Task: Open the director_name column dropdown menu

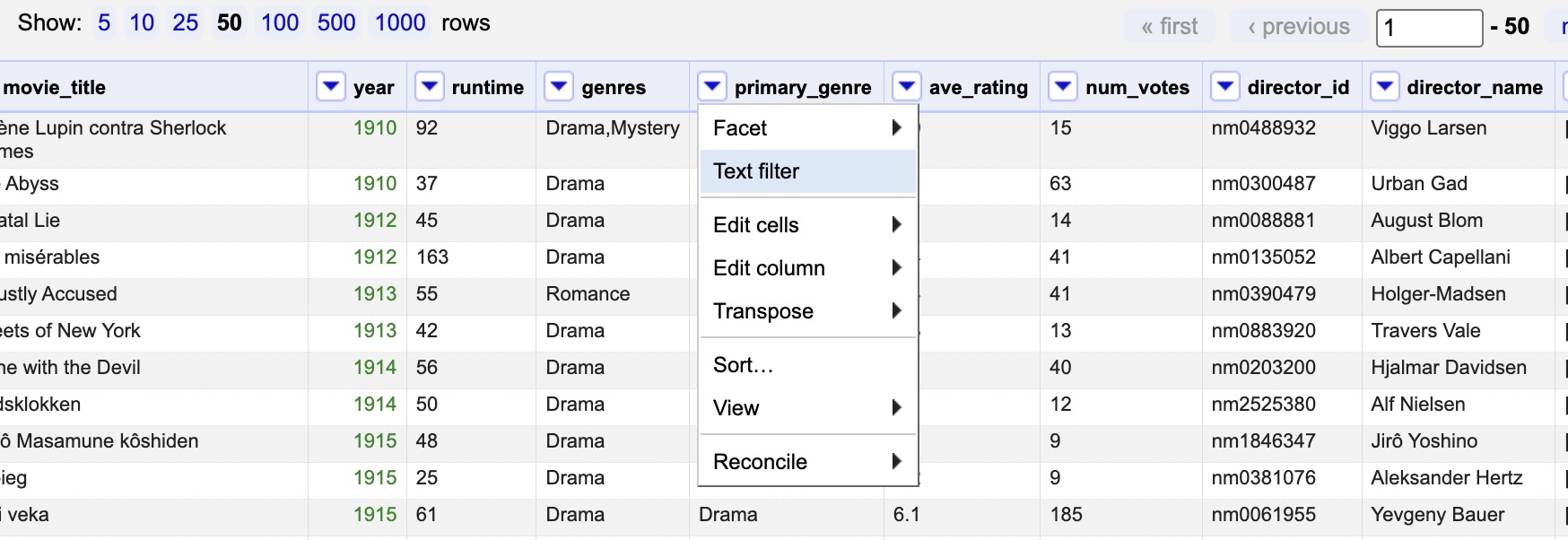Action: point(1385,87)
